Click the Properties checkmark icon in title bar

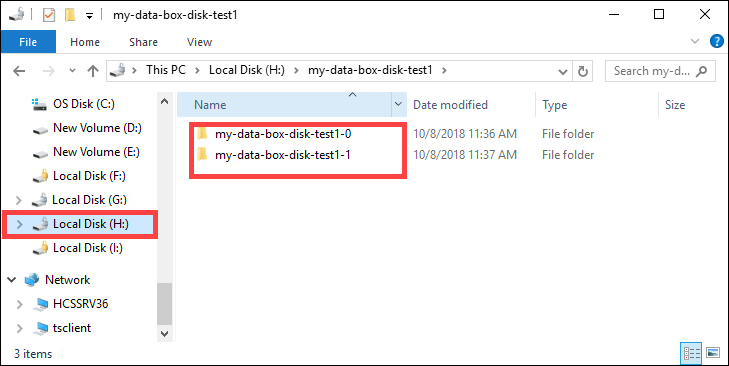[49, 15]
